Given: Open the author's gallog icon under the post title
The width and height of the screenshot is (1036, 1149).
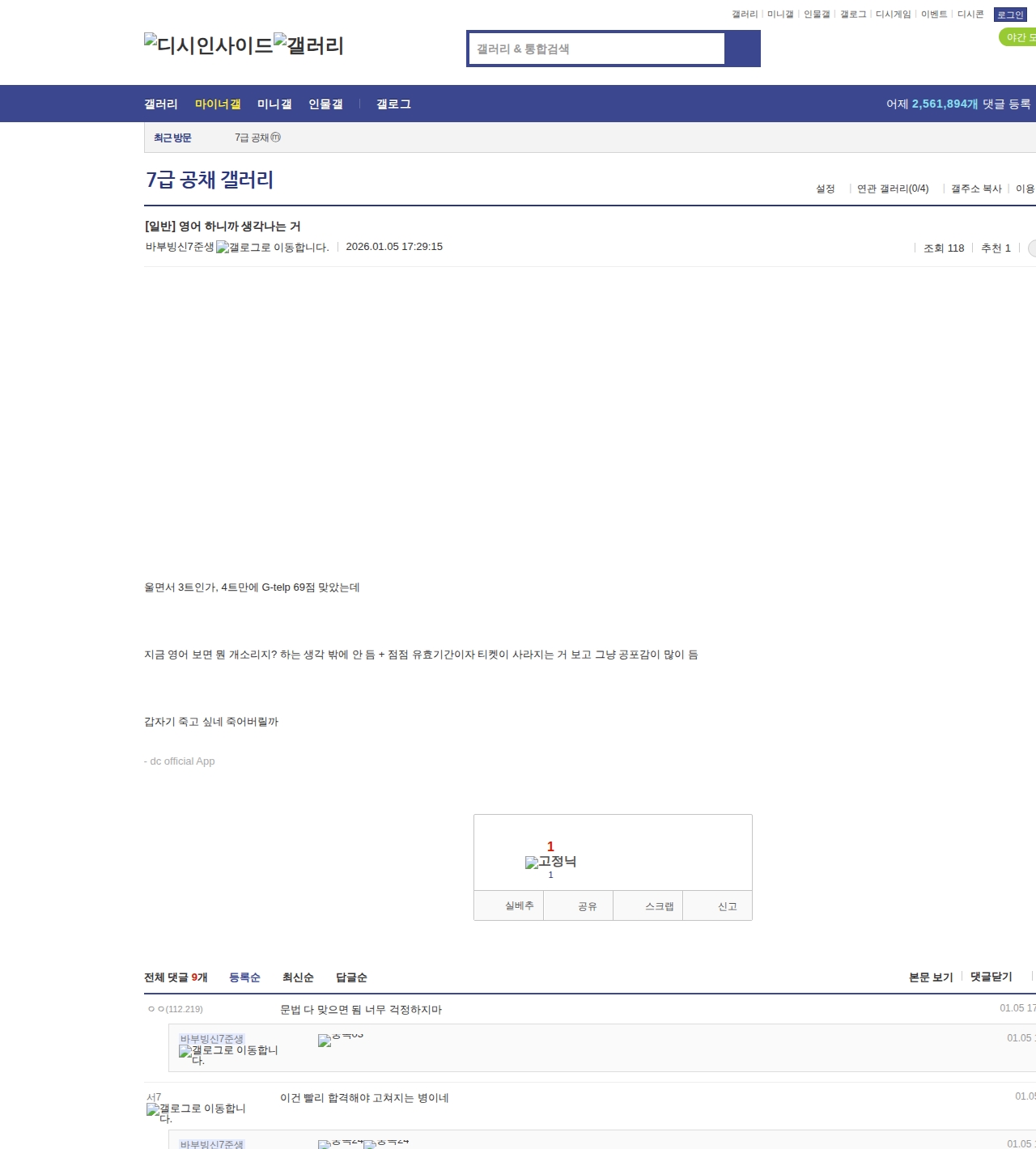Looking at the screenshot, I should [x=272, y=248].
